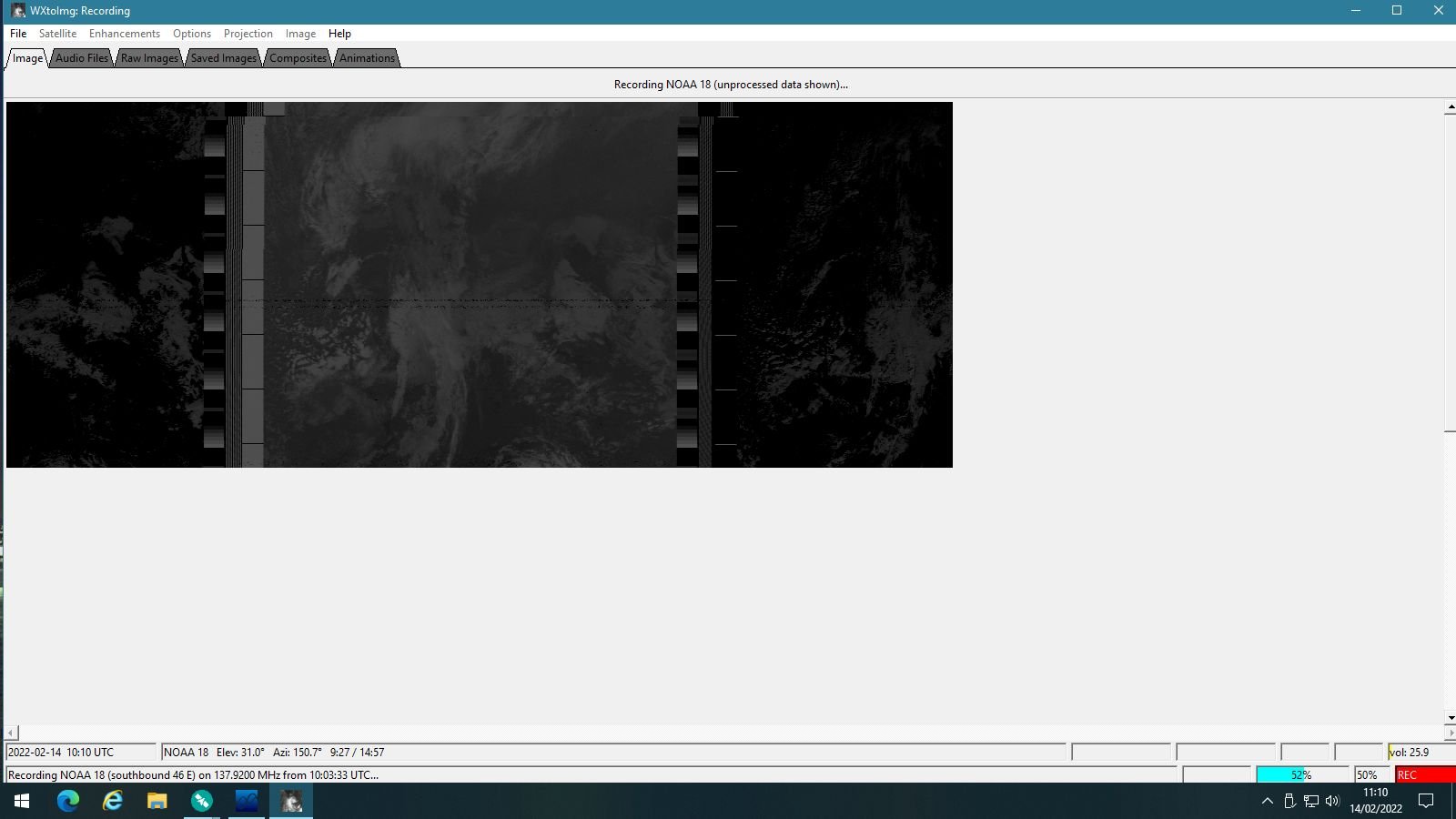The width and height of the screenshot is (1456, 819).
Task: Open the Satellite menu
Action: coord(57,34)
